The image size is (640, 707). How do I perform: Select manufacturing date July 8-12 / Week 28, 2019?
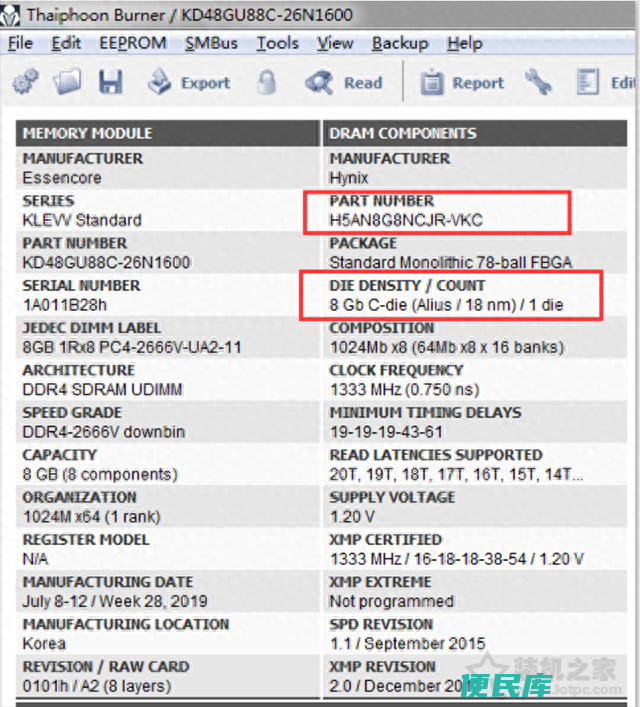point(115,601)
